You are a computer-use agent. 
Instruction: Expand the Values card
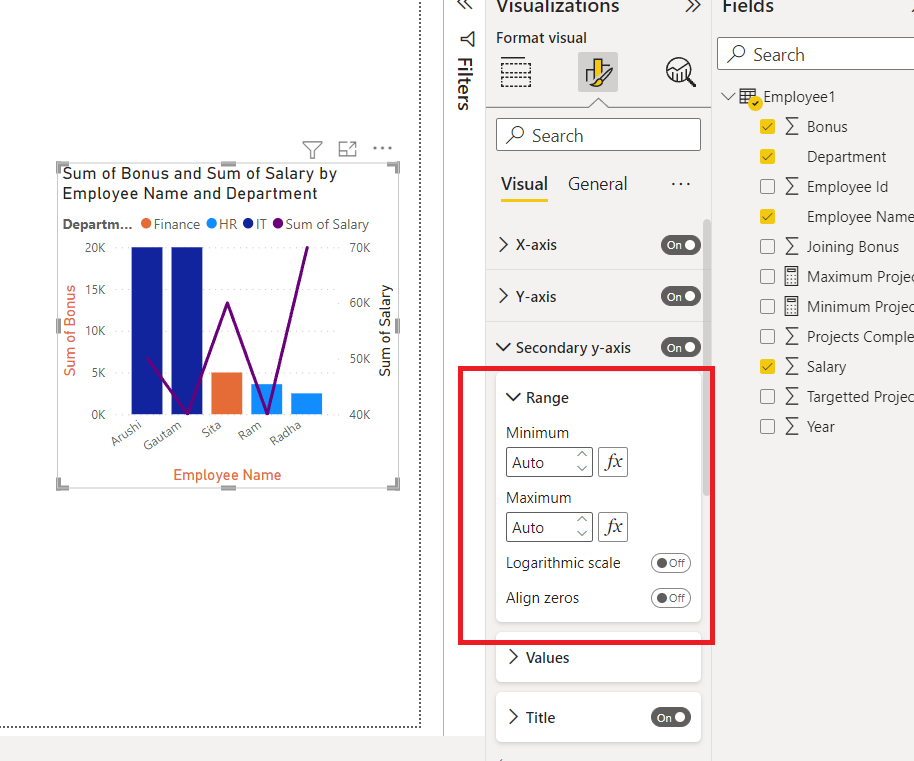point(513,657)
